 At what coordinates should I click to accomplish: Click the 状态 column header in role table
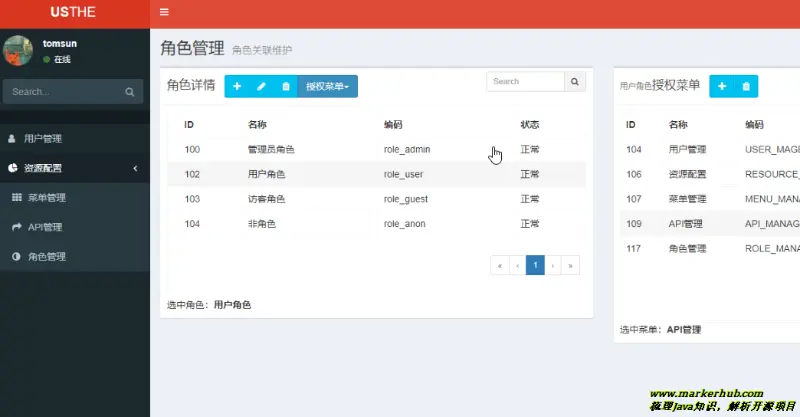tap(530, 125)
